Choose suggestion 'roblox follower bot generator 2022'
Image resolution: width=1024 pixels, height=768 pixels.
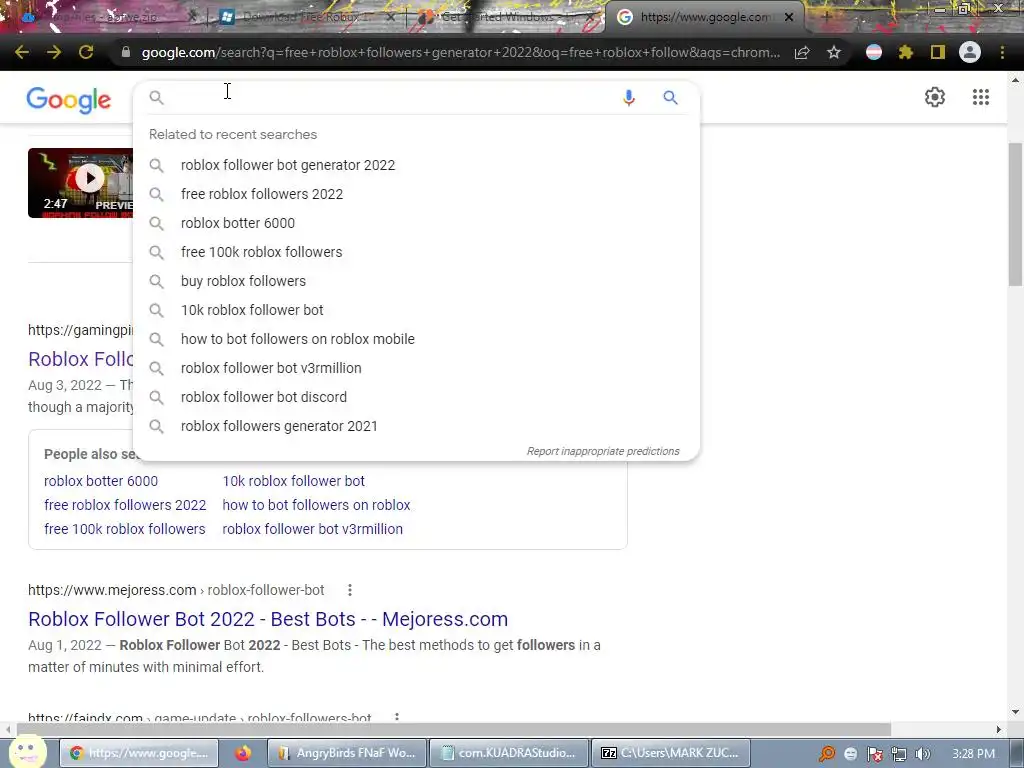click(x=287, y=165)
